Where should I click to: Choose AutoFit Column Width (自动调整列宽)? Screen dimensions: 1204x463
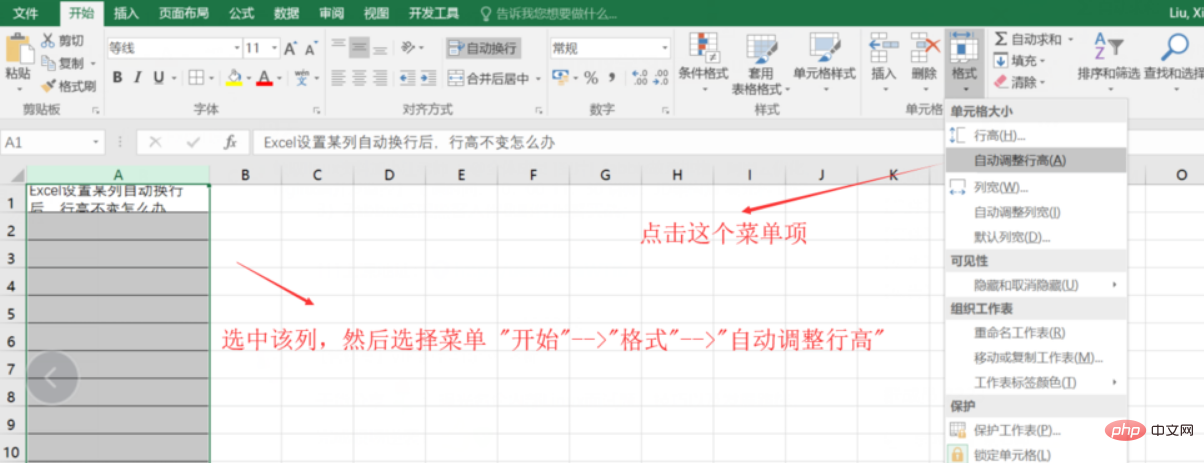pos(1036,212)
